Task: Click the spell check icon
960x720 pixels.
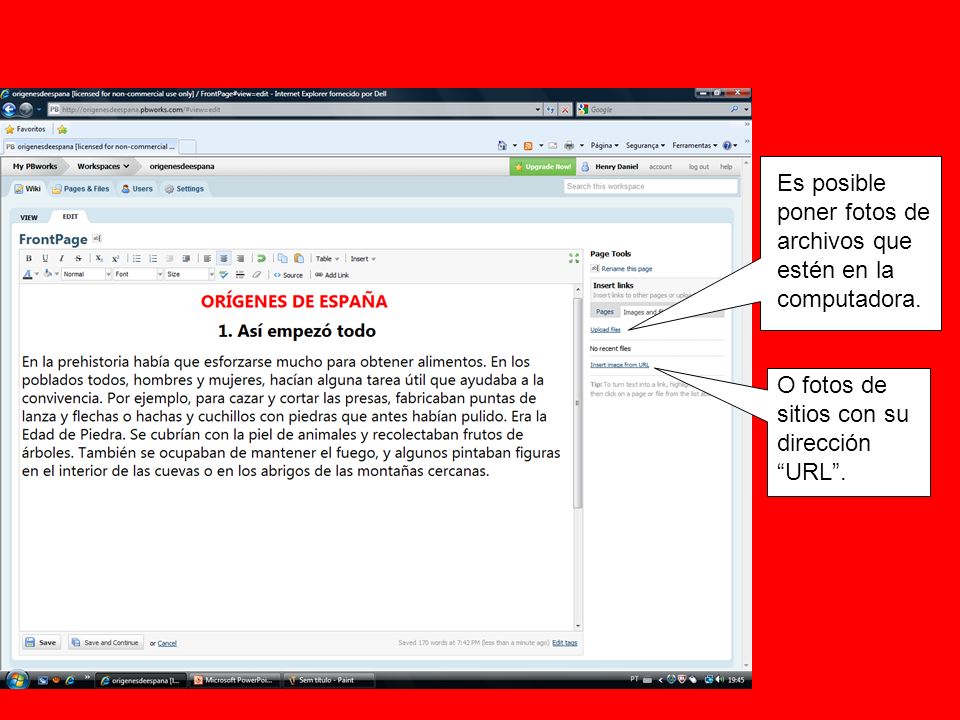Action: [x=223, y=275]
